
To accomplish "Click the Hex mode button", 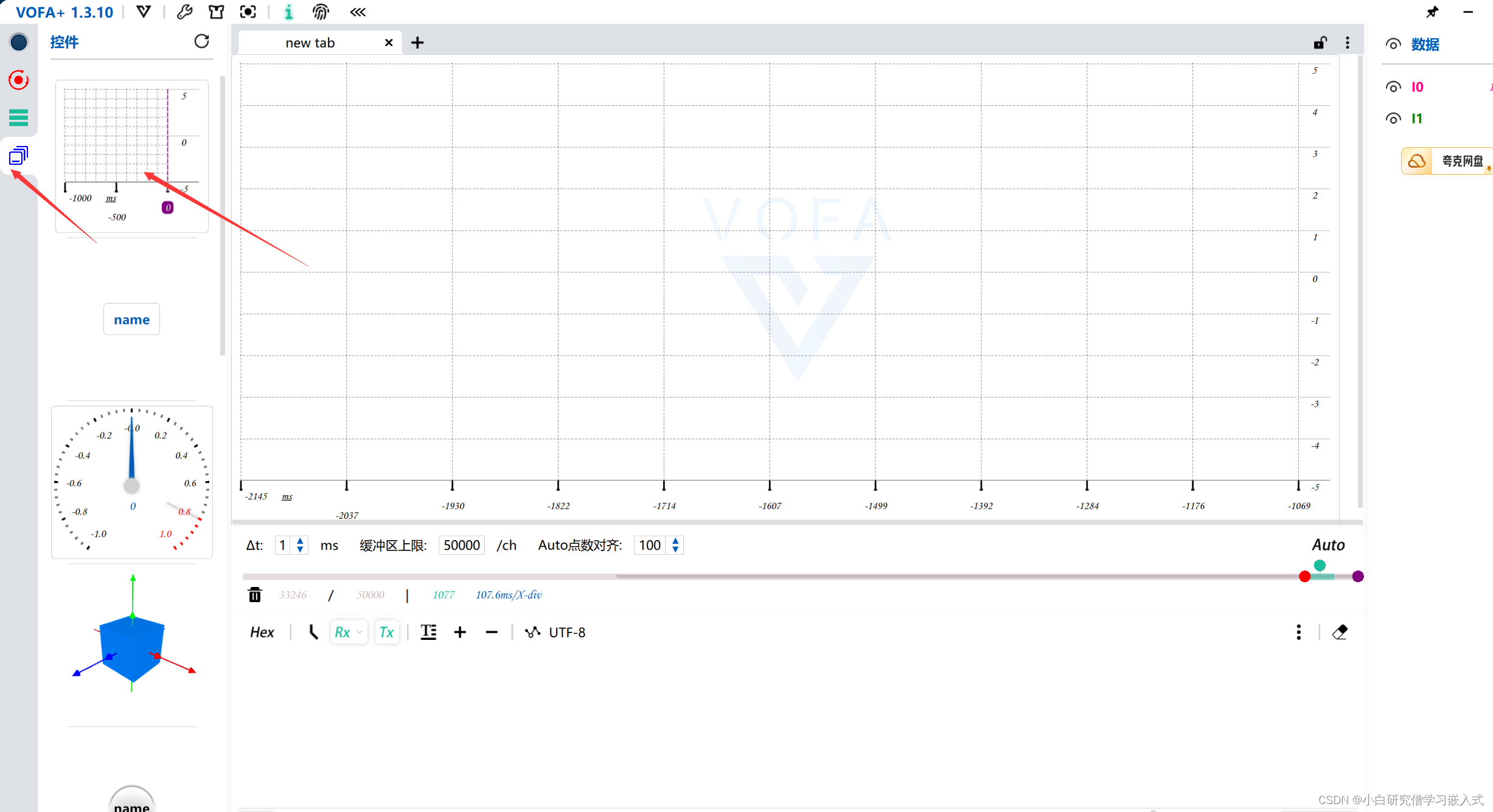I will pos(262,632).
